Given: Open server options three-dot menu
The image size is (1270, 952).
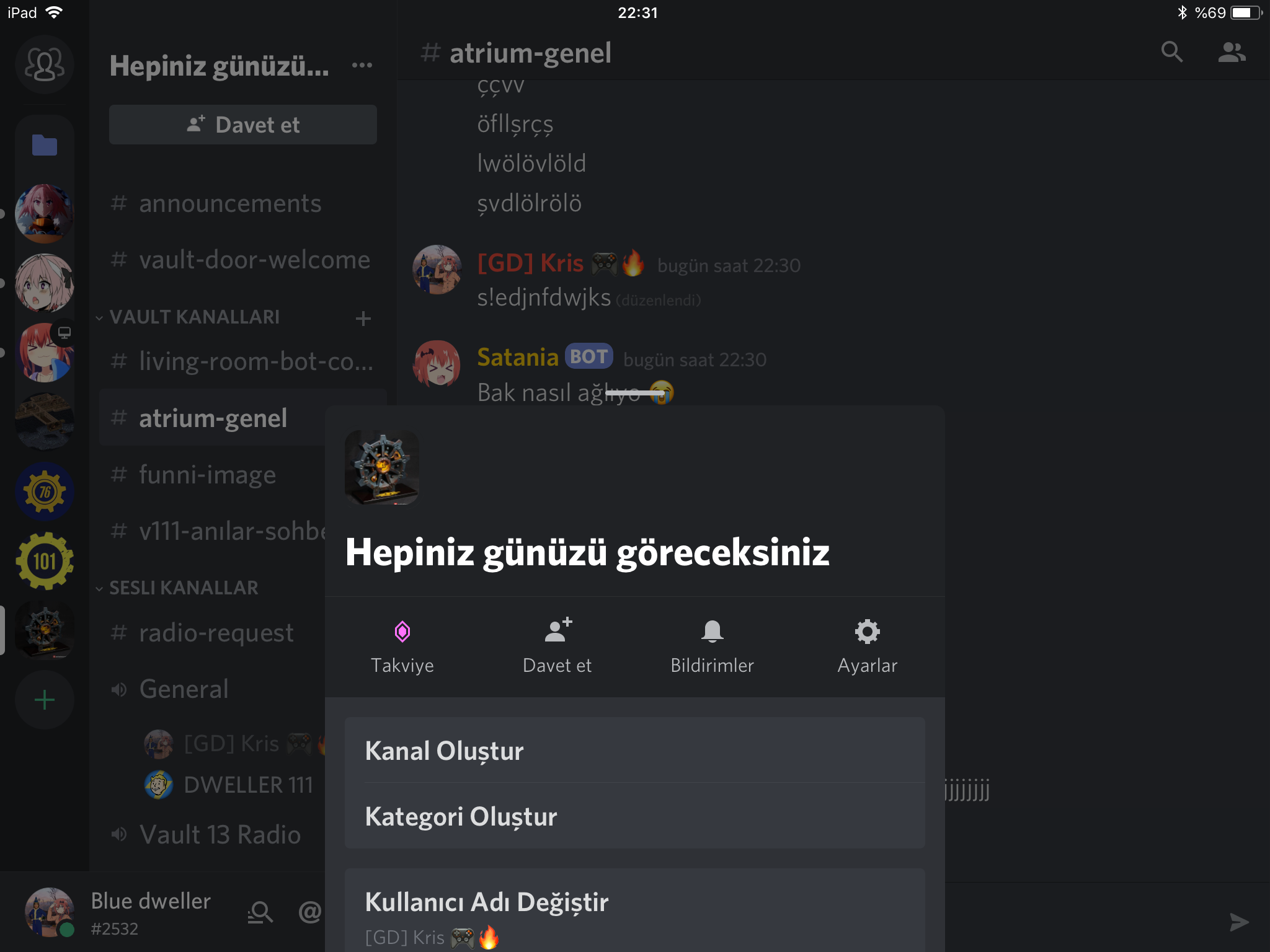Looking at the screenshot, I should (x=362, y=65).
